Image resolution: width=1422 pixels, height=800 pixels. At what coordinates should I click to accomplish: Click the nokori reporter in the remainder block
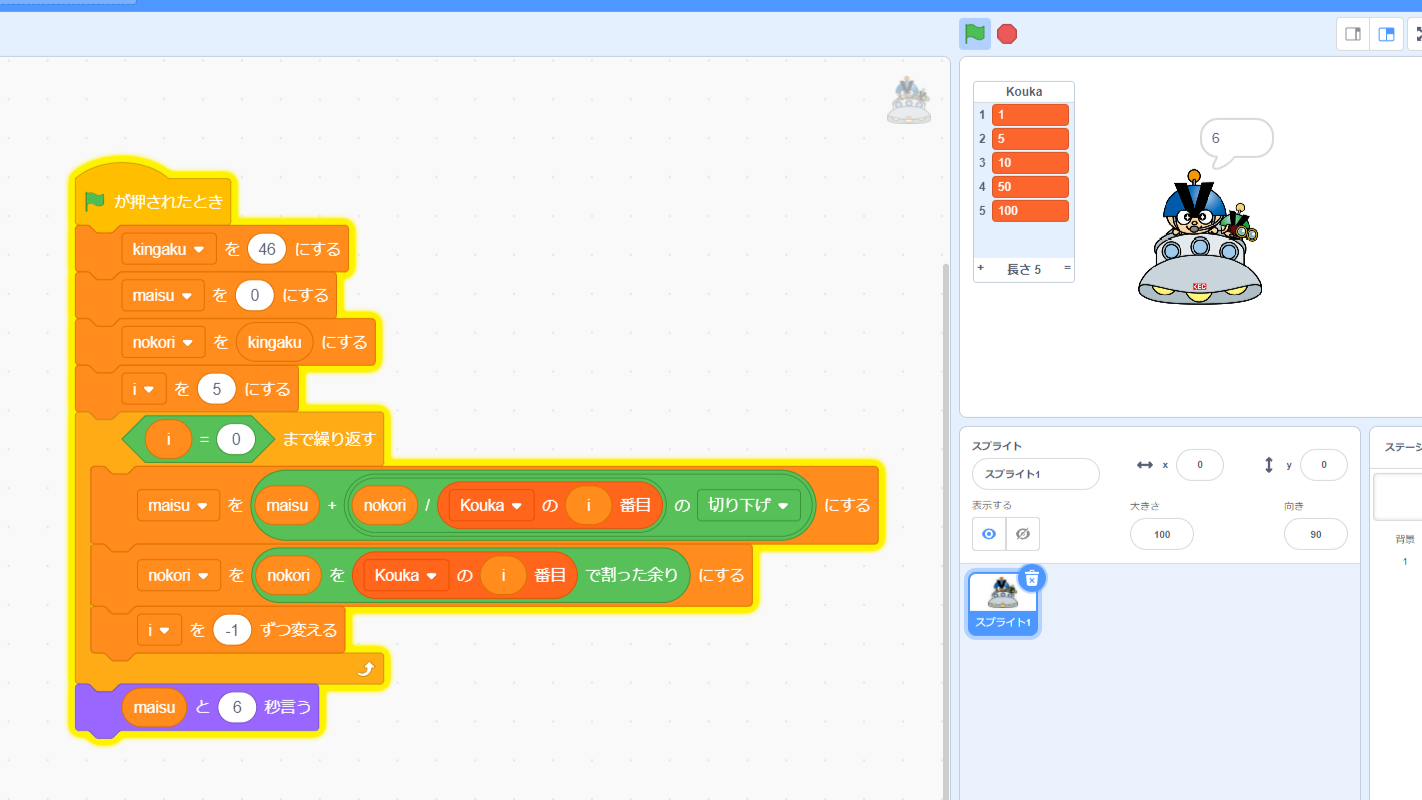pos(288,575)
